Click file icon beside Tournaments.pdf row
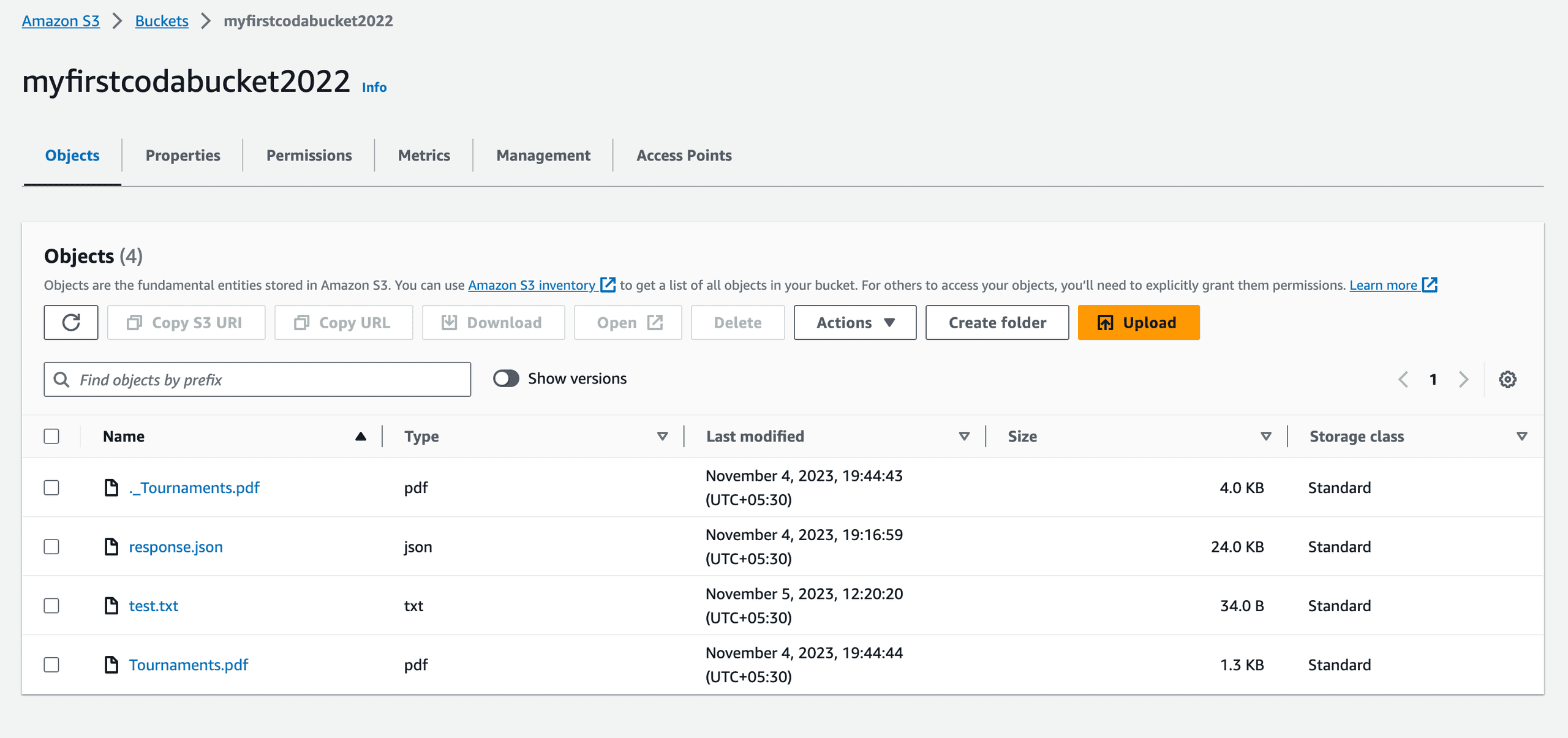The width and height of the screenshot is (1568, 738). (111, 665)
